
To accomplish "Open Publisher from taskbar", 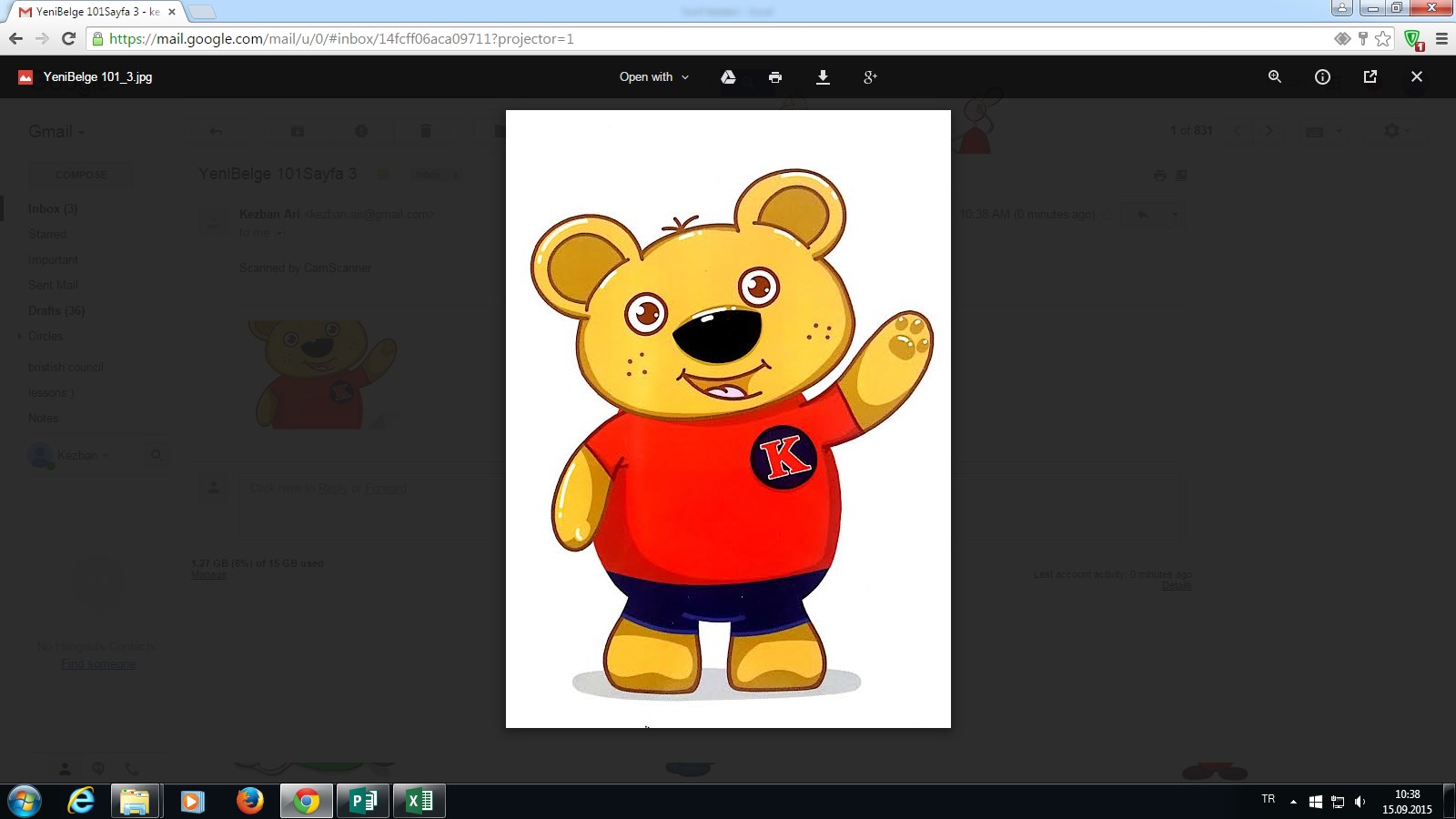I will [363, 801].
